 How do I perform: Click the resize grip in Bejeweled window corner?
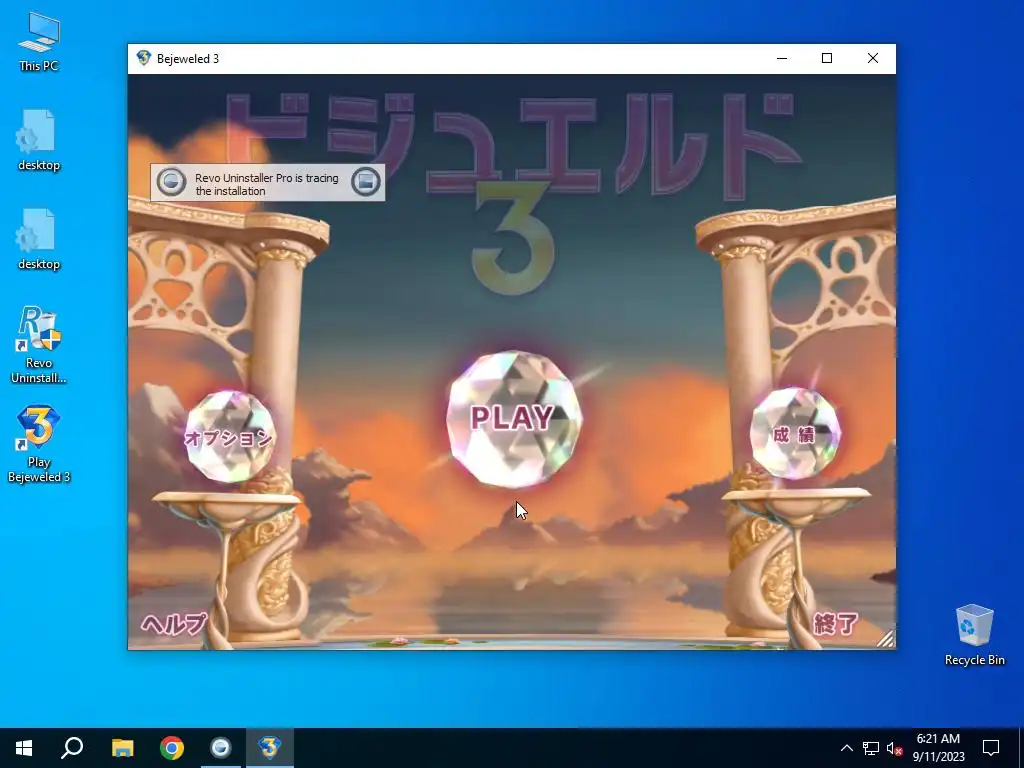coord(886,639)
